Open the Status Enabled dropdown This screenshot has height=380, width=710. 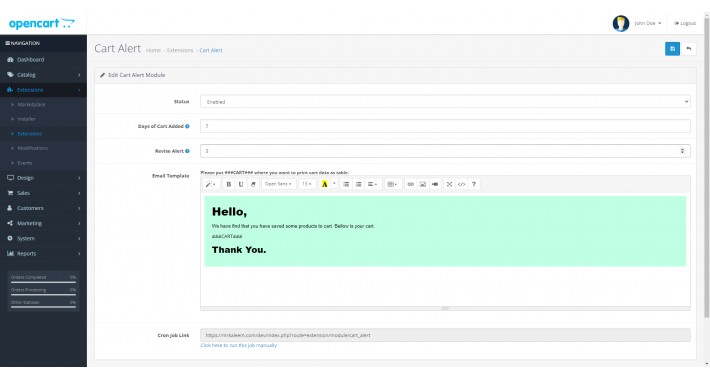[x=445, y=102]
